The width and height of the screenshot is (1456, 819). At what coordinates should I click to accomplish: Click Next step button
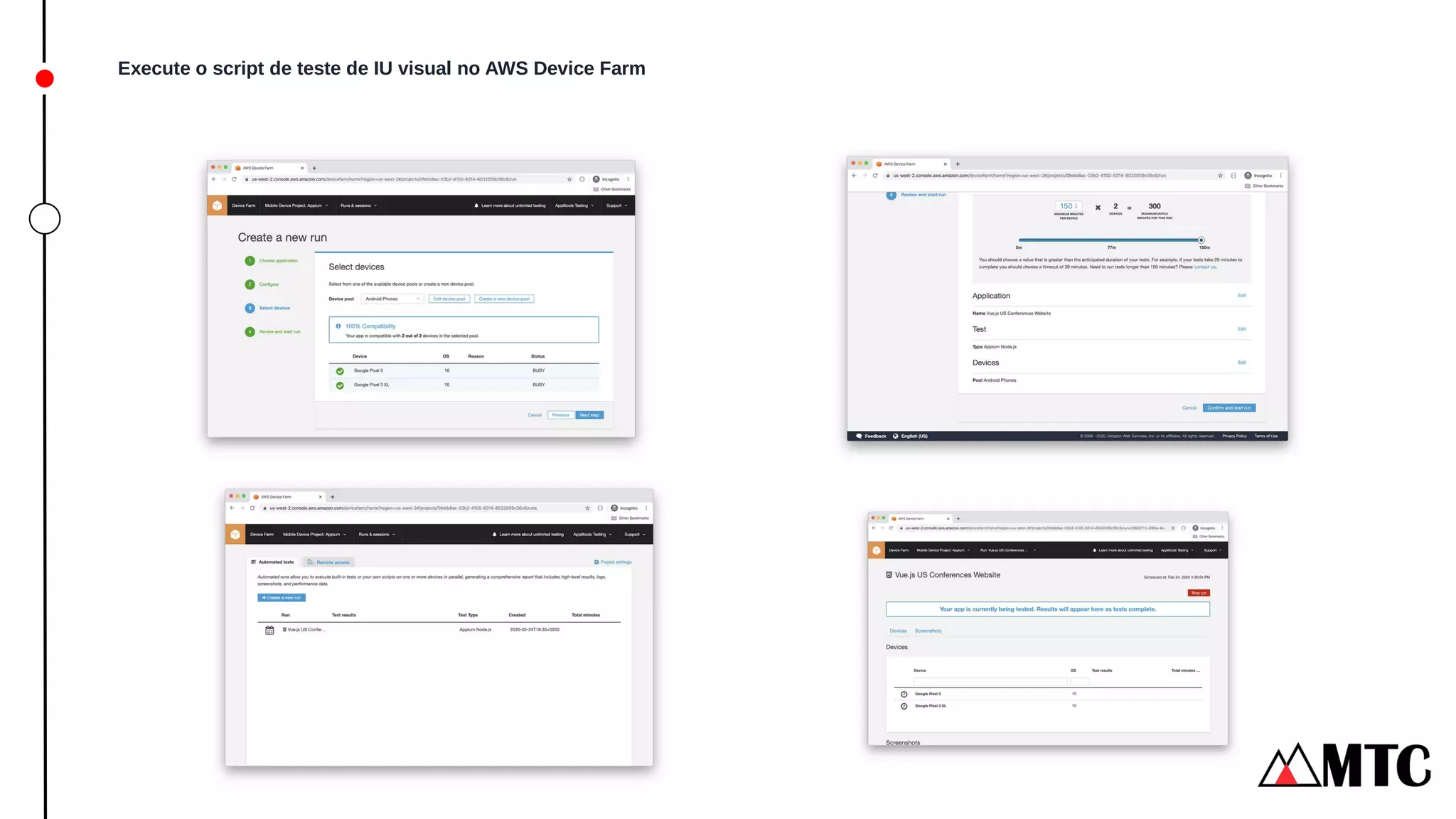pos(589,415)
